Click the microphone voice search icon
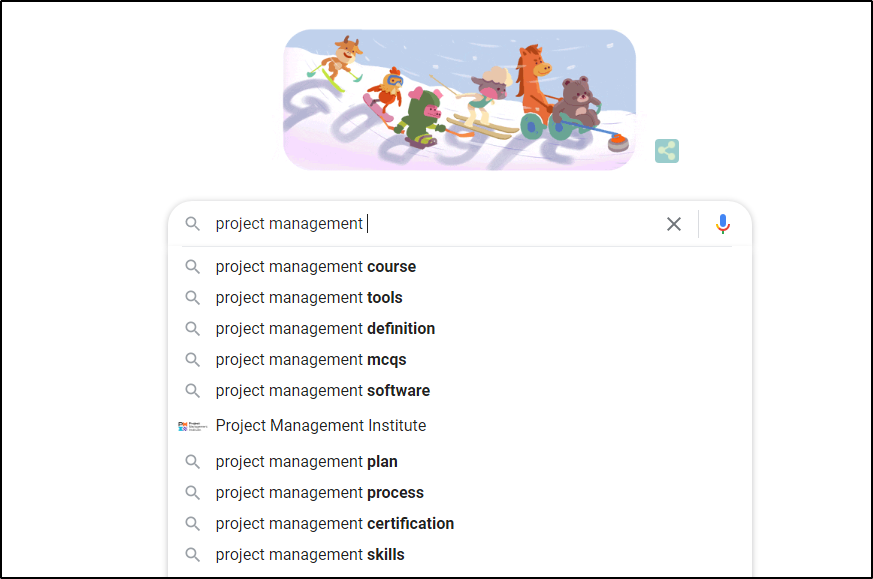The height and width of the screenshot is (579, 873). (723, 224)
